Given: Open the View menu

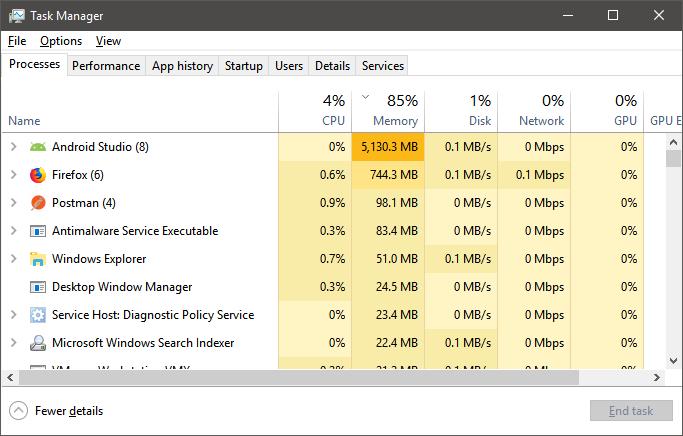Looking at the screenshot, I should [108, 41].
